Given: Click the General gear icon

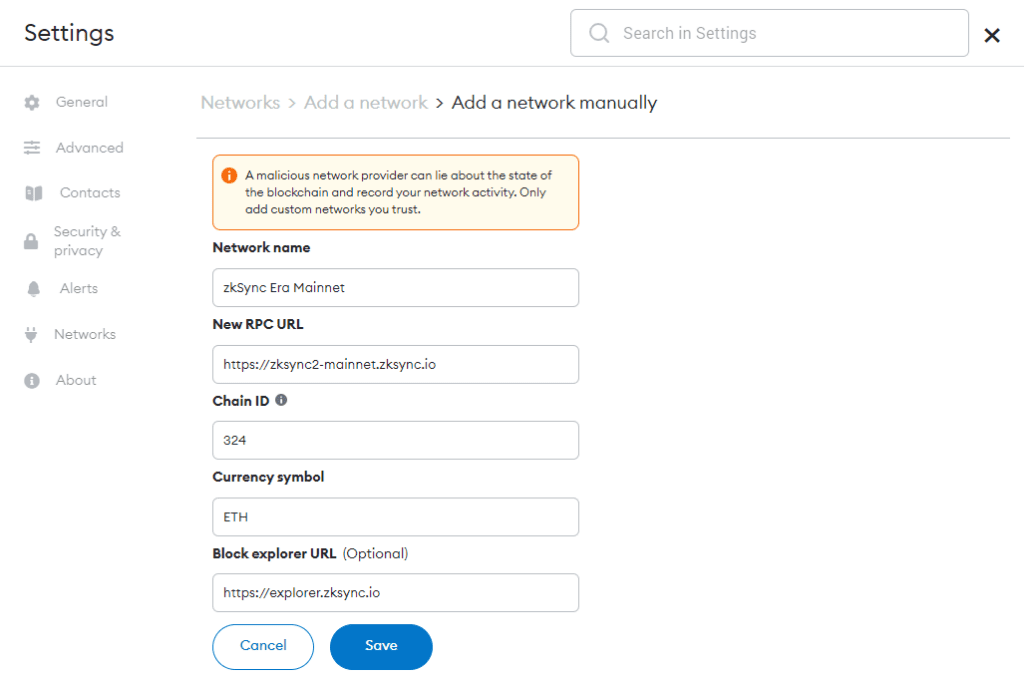Looking at the screenshot, I should click(x=32, y=102).
